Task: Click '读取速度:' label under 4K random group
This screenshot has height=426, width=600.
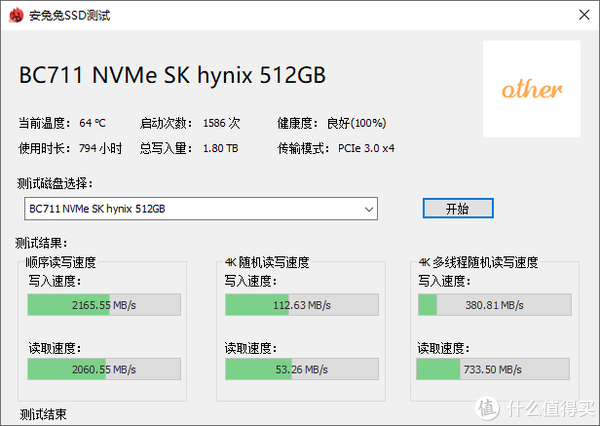Action: (x=251, y=348)
